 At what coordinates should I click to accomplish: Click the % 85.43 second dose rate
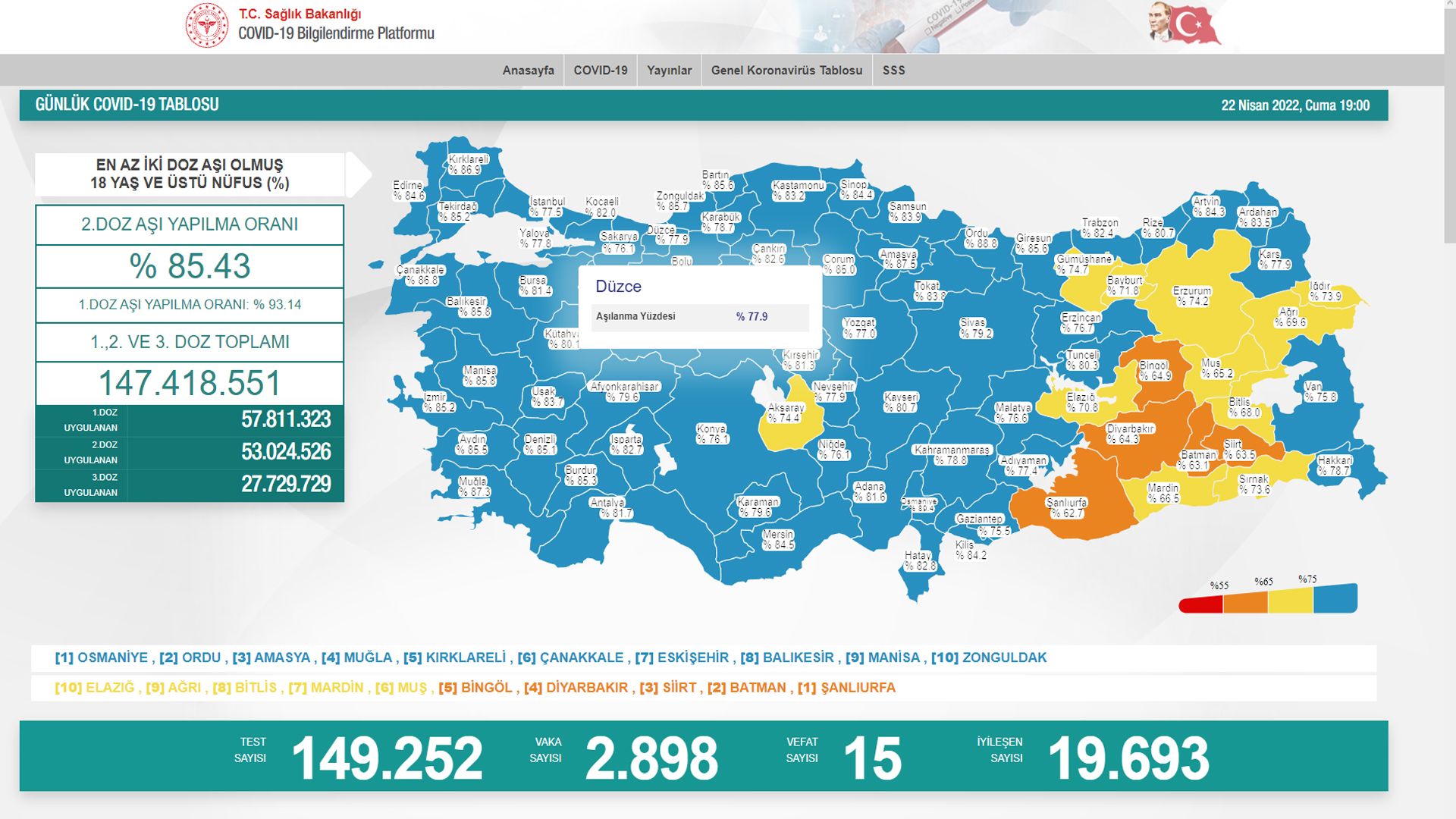tap(190, 266)
